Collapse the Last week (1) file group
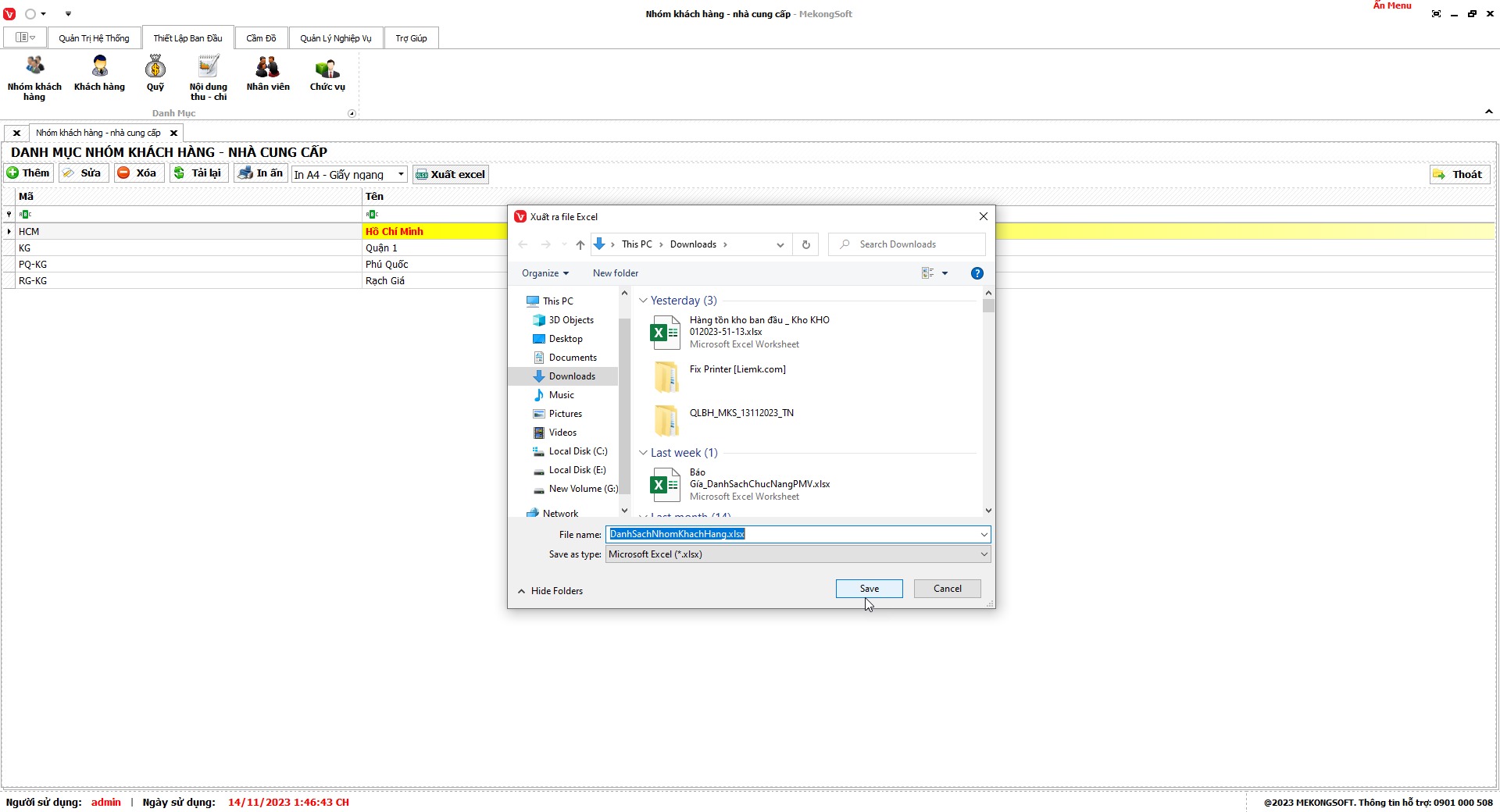The width and height of the screenshot is (1500, 812). 643,453
